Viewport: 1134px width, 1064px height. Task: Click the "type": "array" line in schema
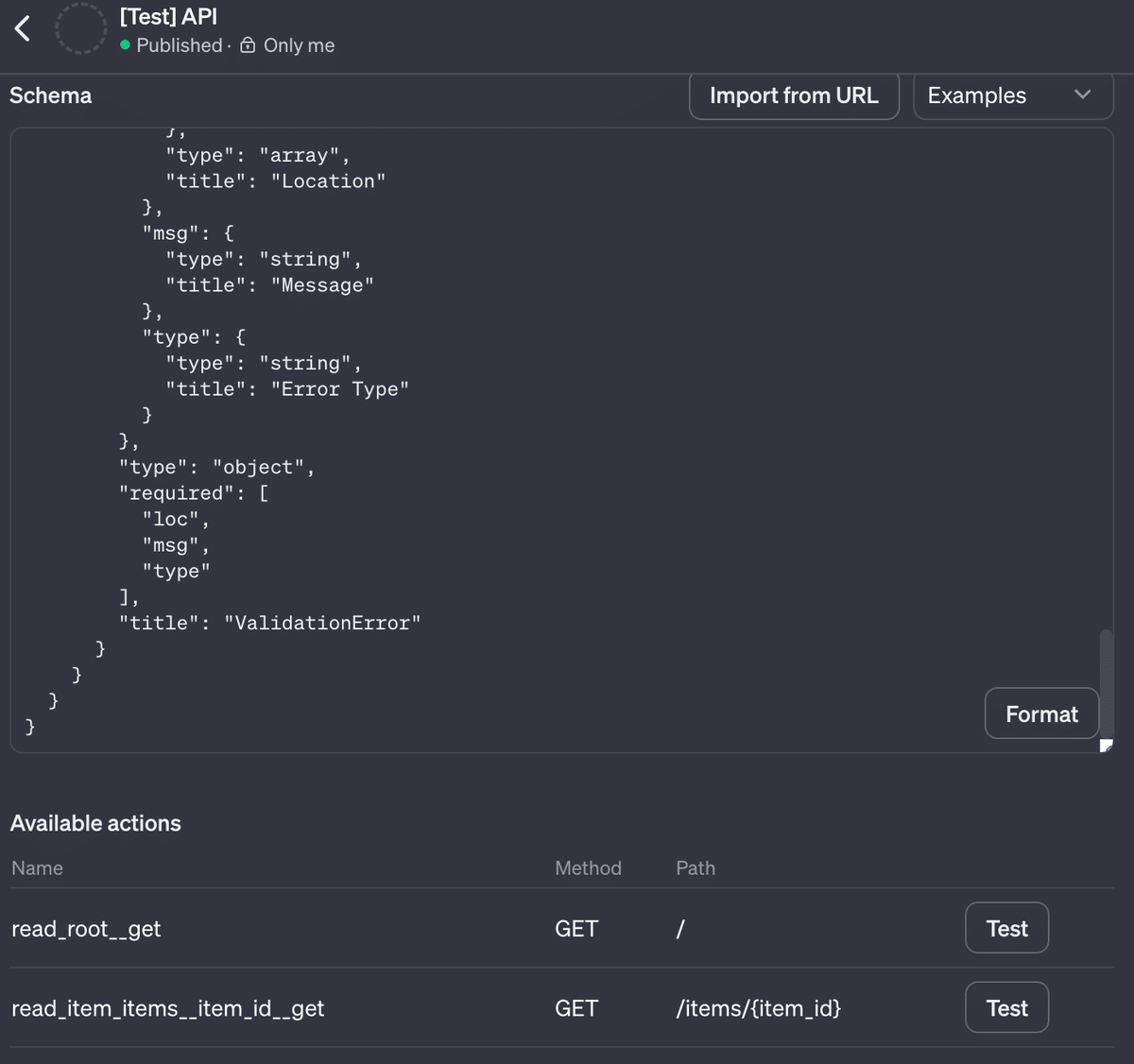coord(258,156)
